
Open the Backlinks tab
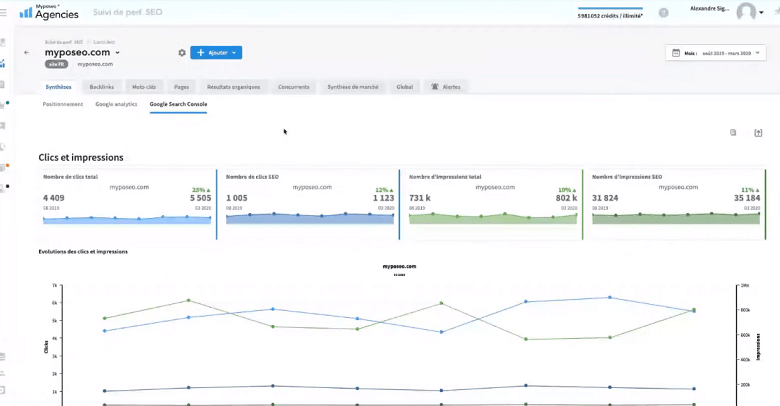pyautogui.click(x=101, y=87)
